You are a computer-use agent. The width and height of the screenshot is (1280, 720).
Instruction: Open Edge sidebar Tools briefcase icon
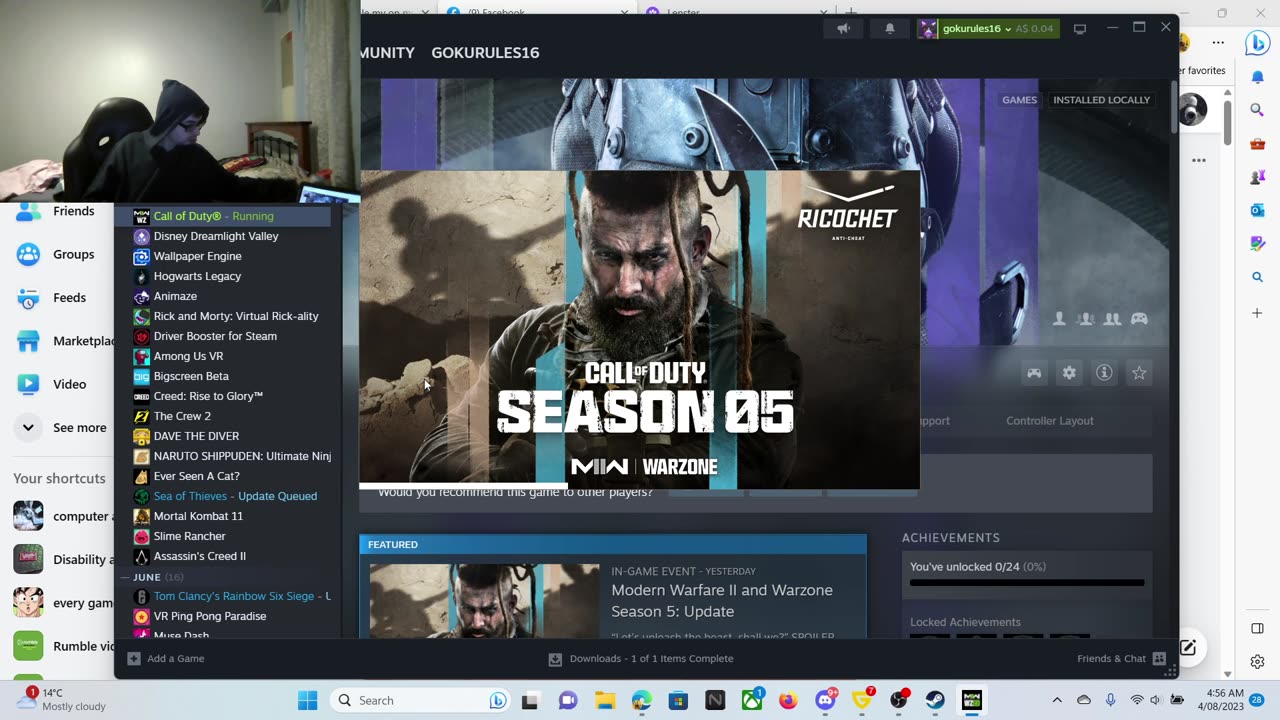coord(1257,144)
